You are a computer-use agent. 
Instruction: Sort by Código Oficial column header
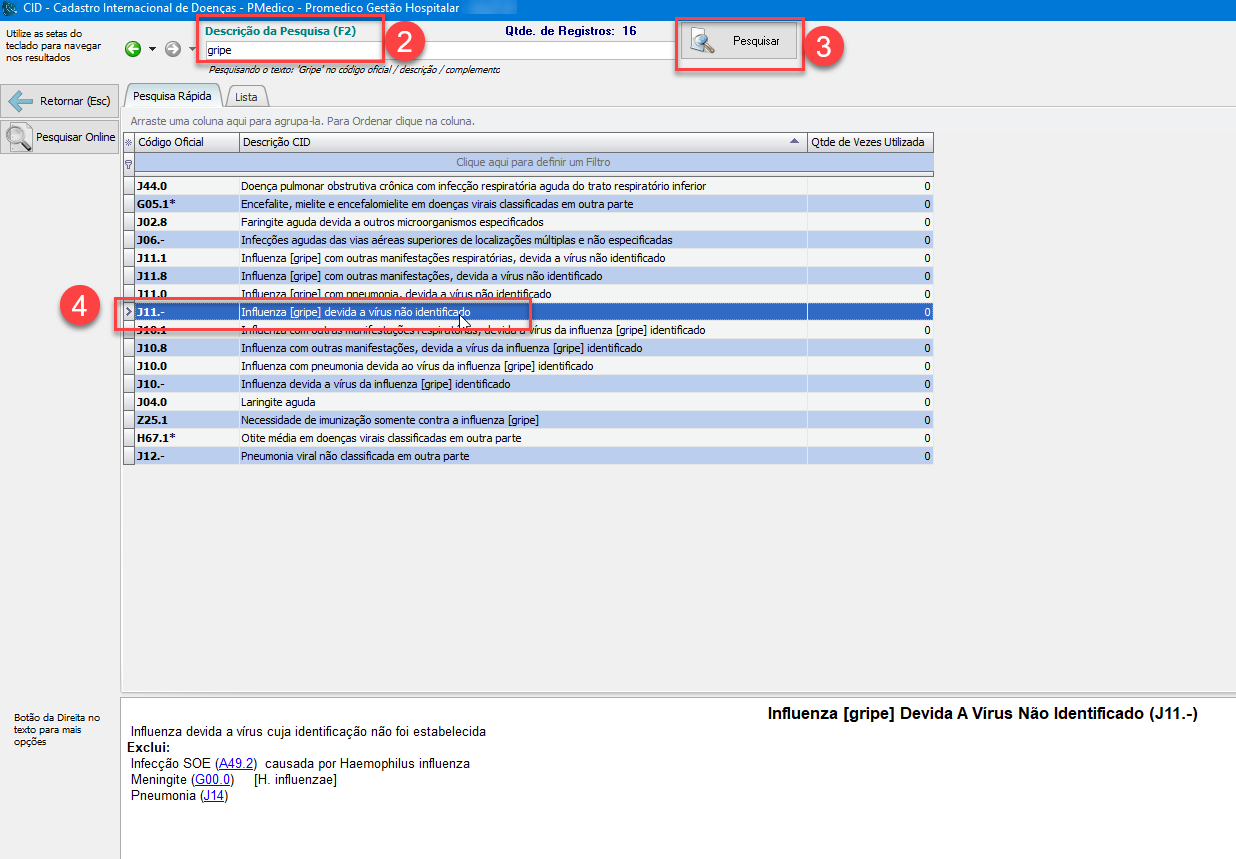[x=187, y=142]
